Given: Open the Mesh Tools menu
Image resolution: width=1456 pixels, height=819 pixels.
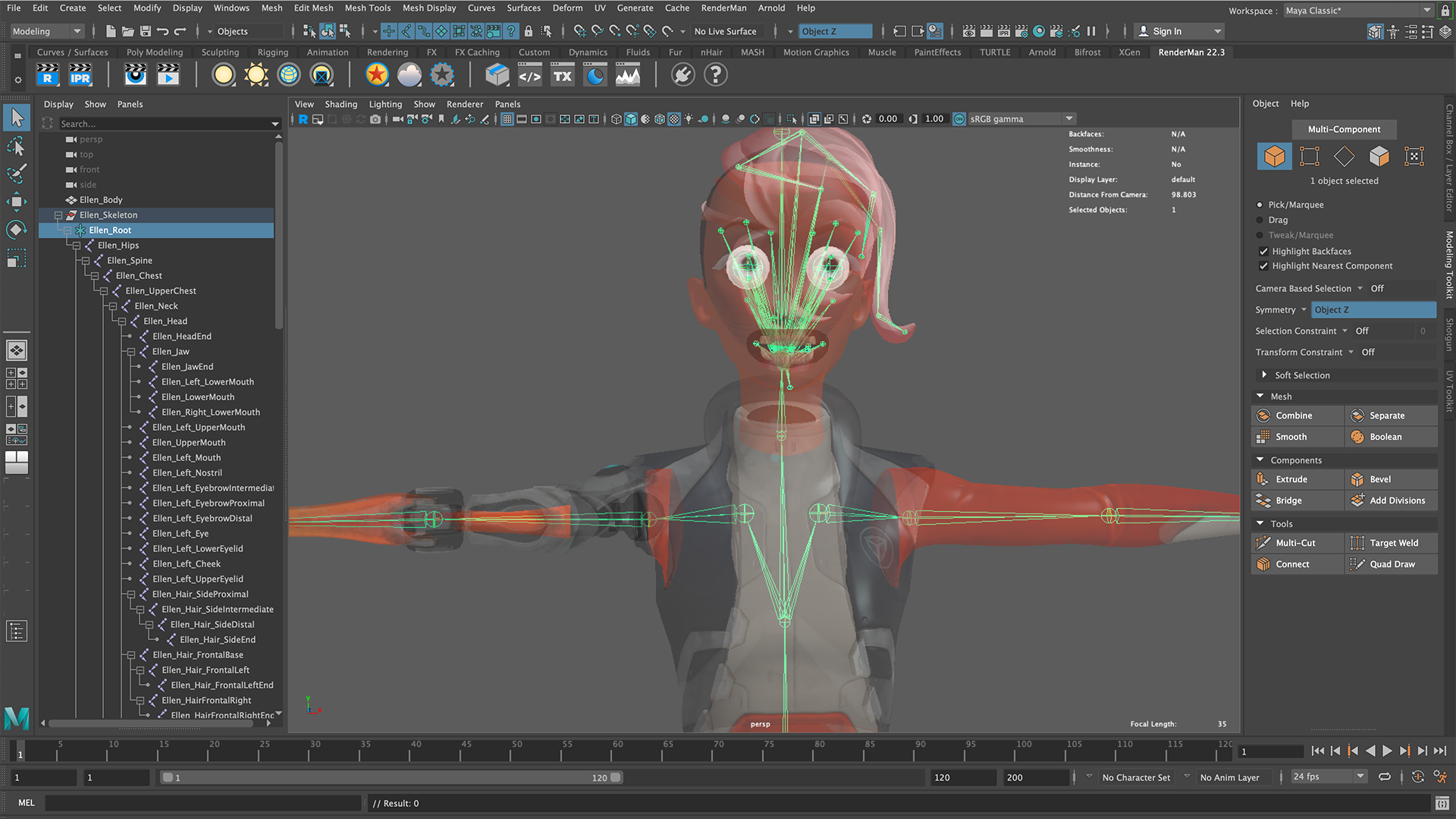Looking at the screenshot, I should pyautogui.click(x=367, y=8).
